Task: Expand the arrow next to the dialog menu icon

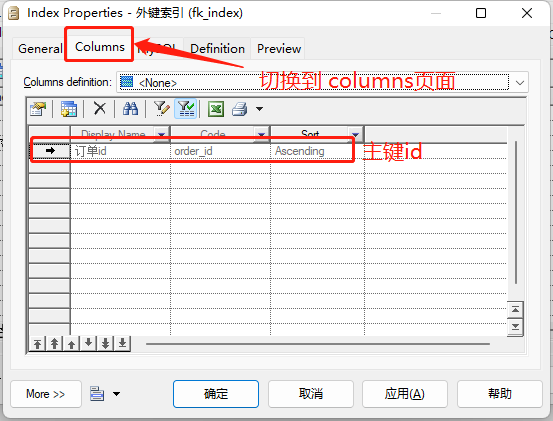Action: [116, 394]
